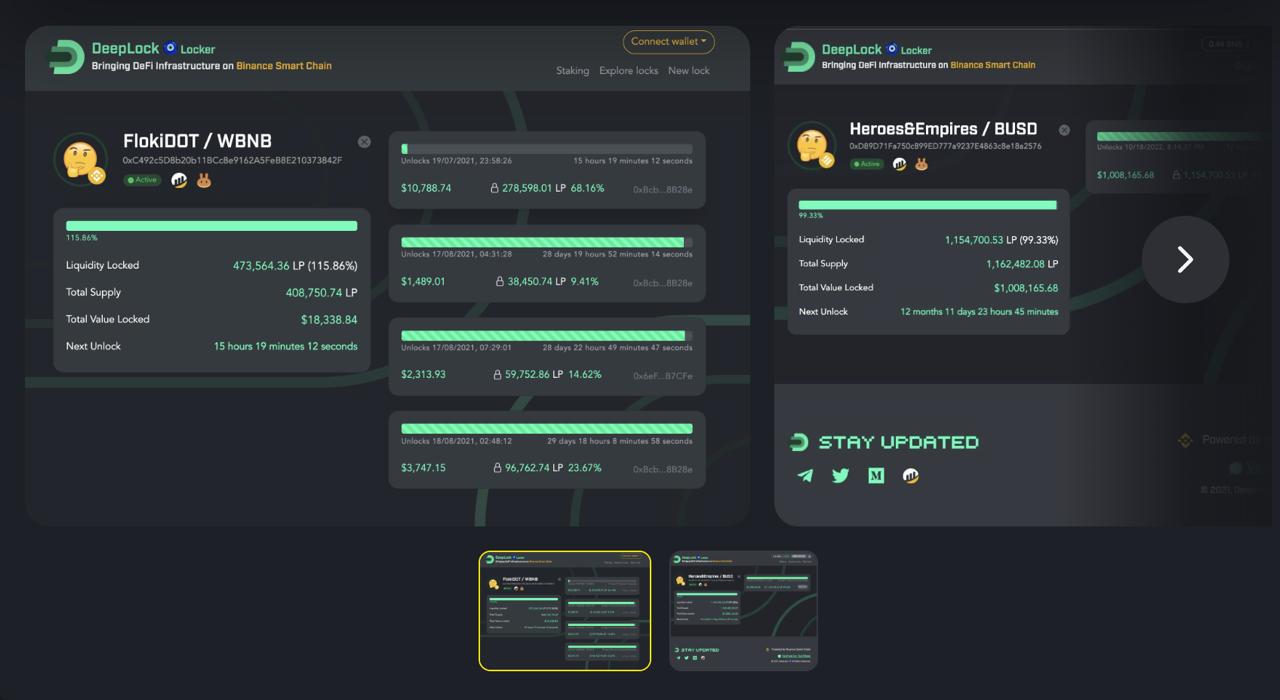Close the Heroes&Empires / BUSD pair card
This screenshot has height=700, width=1280.
1064,130
